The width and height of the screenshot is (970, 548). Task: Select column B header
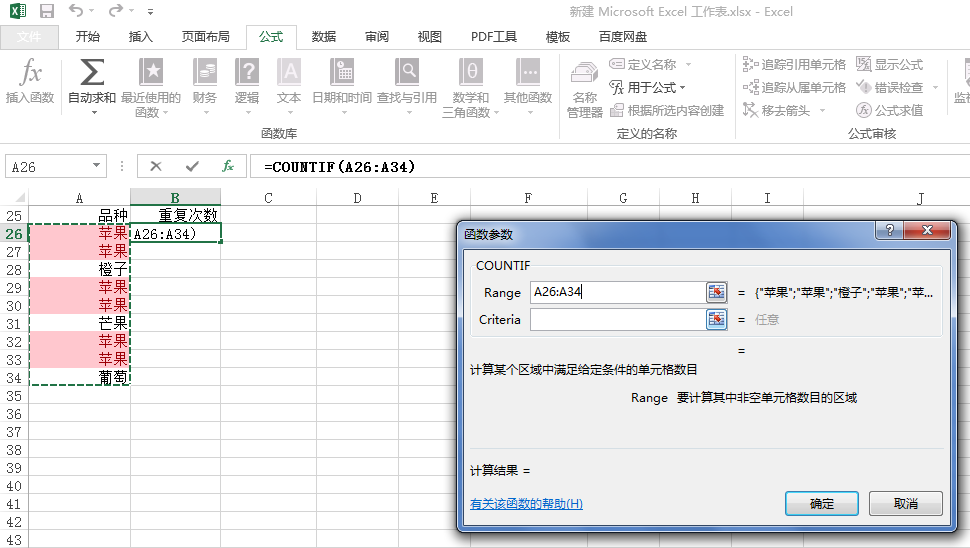(175, 198)
